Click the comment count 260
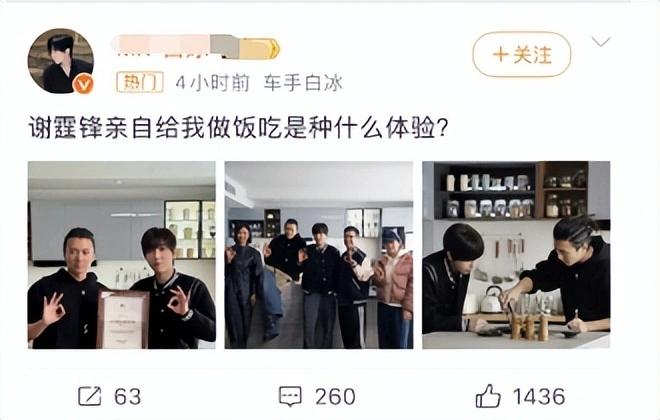Image resolution: width=660 pixels, height=420 pixels. pos(335,397)
